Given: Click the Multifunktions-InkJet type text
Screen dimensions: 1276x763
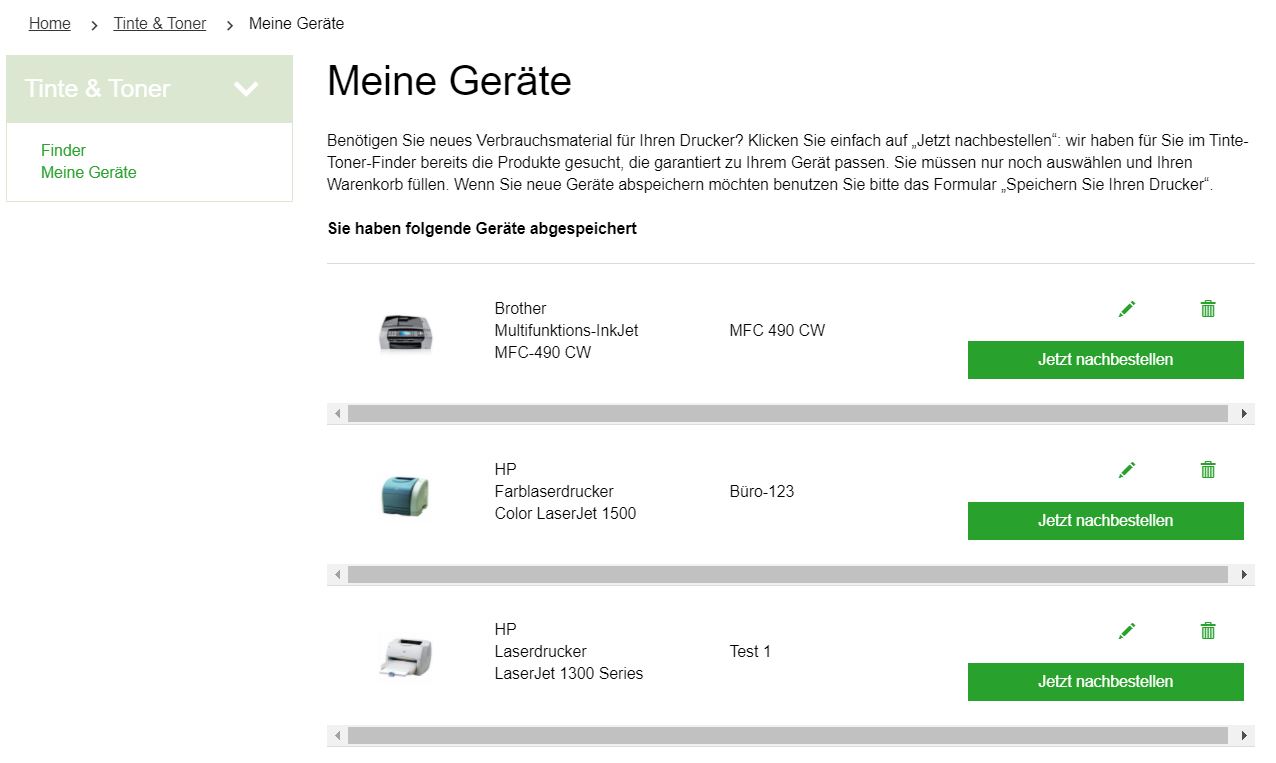Looking at the screenshot, I should pos(566,331).
